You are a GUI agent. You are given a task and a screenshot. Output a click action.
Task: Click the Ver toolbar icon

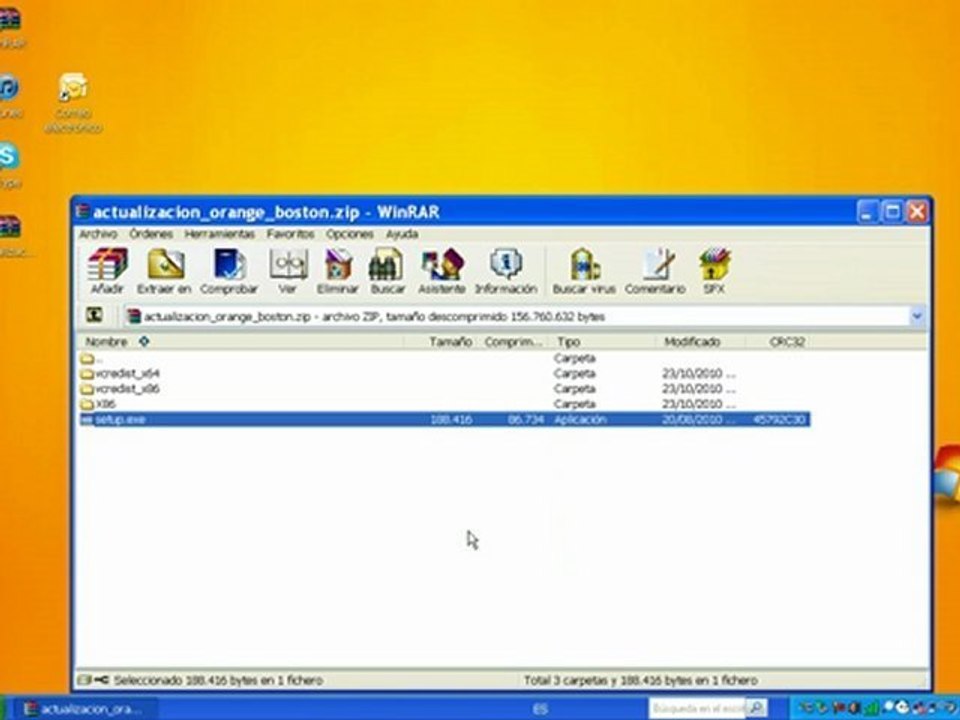(288, 271)
